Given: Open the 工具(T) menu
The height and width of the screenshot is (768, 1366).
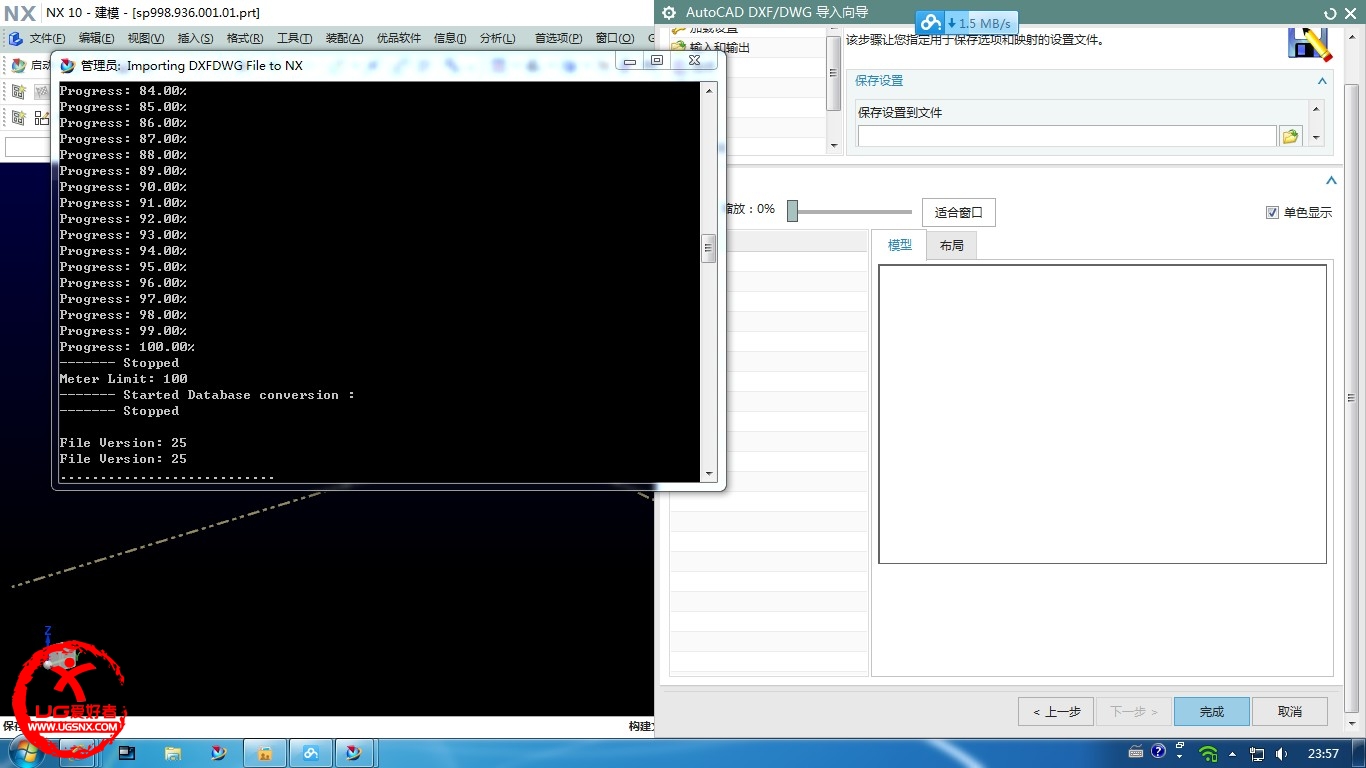Looking at the screenshot, I should pos(294,38).
